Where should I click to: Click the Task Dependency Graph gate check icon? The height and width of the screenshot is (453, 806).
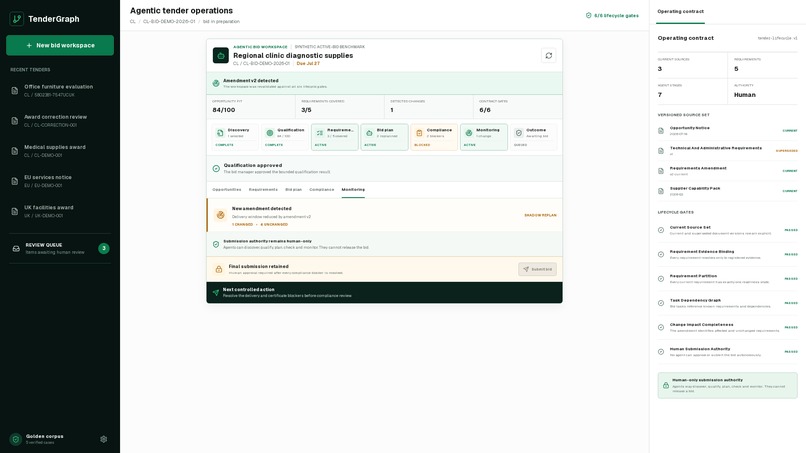click(x=661, y=303)
